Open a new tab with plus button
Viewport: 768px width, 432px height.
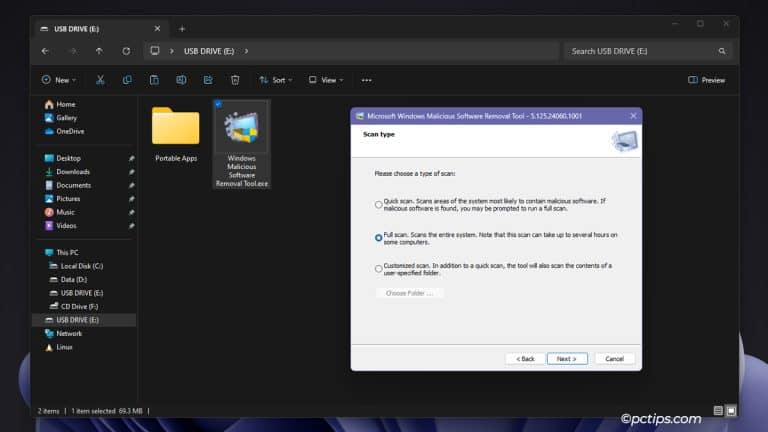pos(182,29)
